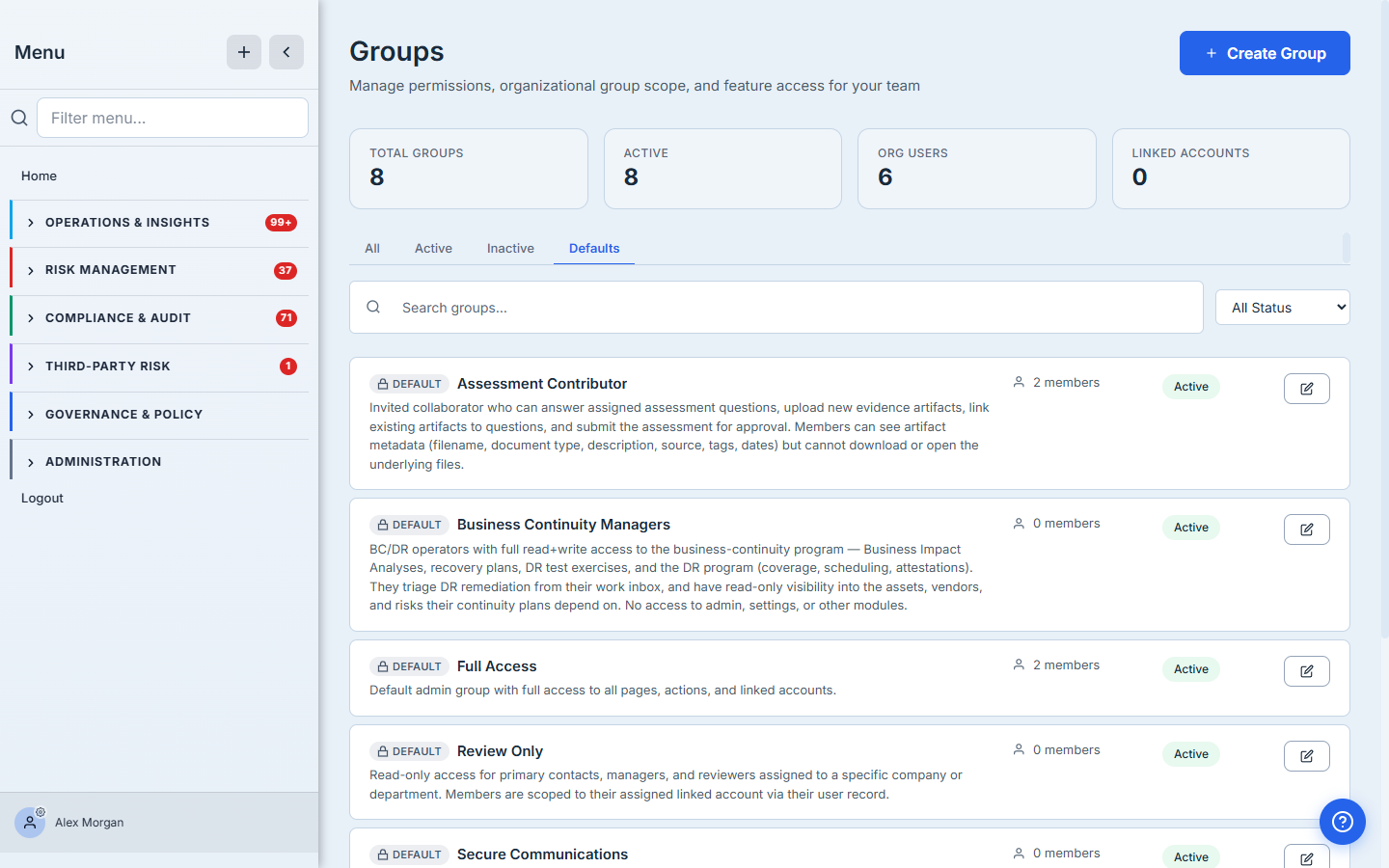Image resolution: width=1389 pixels, height=868 pixels.
Task: Collapse the sidebar with the chevron button
Action: click(x=286, y=52)
